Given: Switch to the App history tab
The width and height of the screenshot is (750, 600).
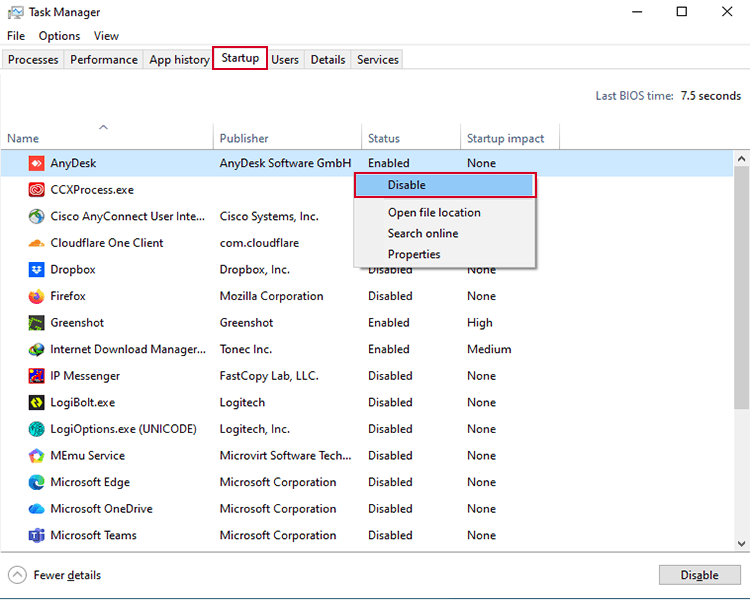Looking at the screenshot, I should [179, 59].
